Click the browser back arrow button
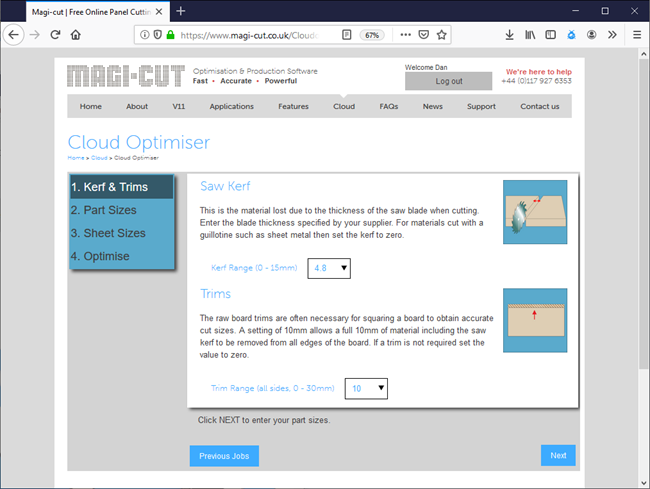 [x=14, y=34]
